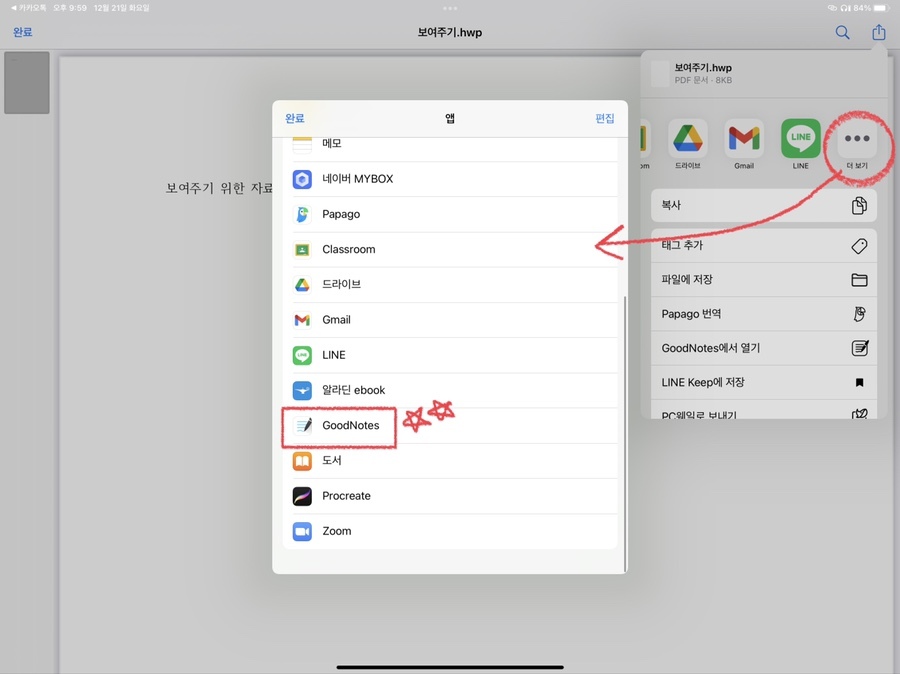The height and width of the screenshot is (674, 900).
Task: Tap the 드라이브 icon in the list
Action: [x=302, y=285]
